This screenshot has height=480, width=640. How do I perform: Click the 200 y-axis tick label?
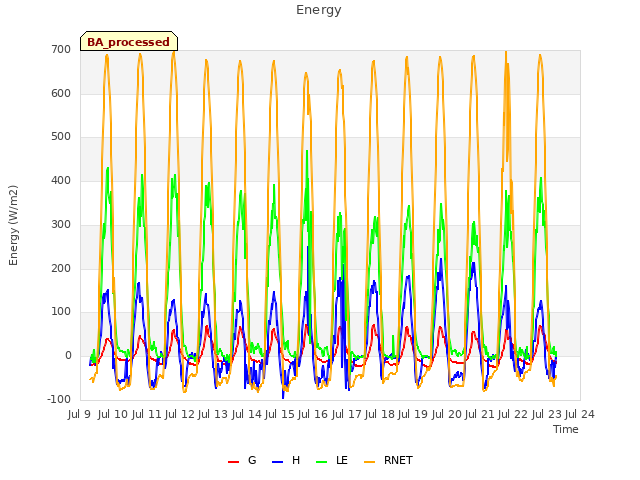[x=61, y=269]
